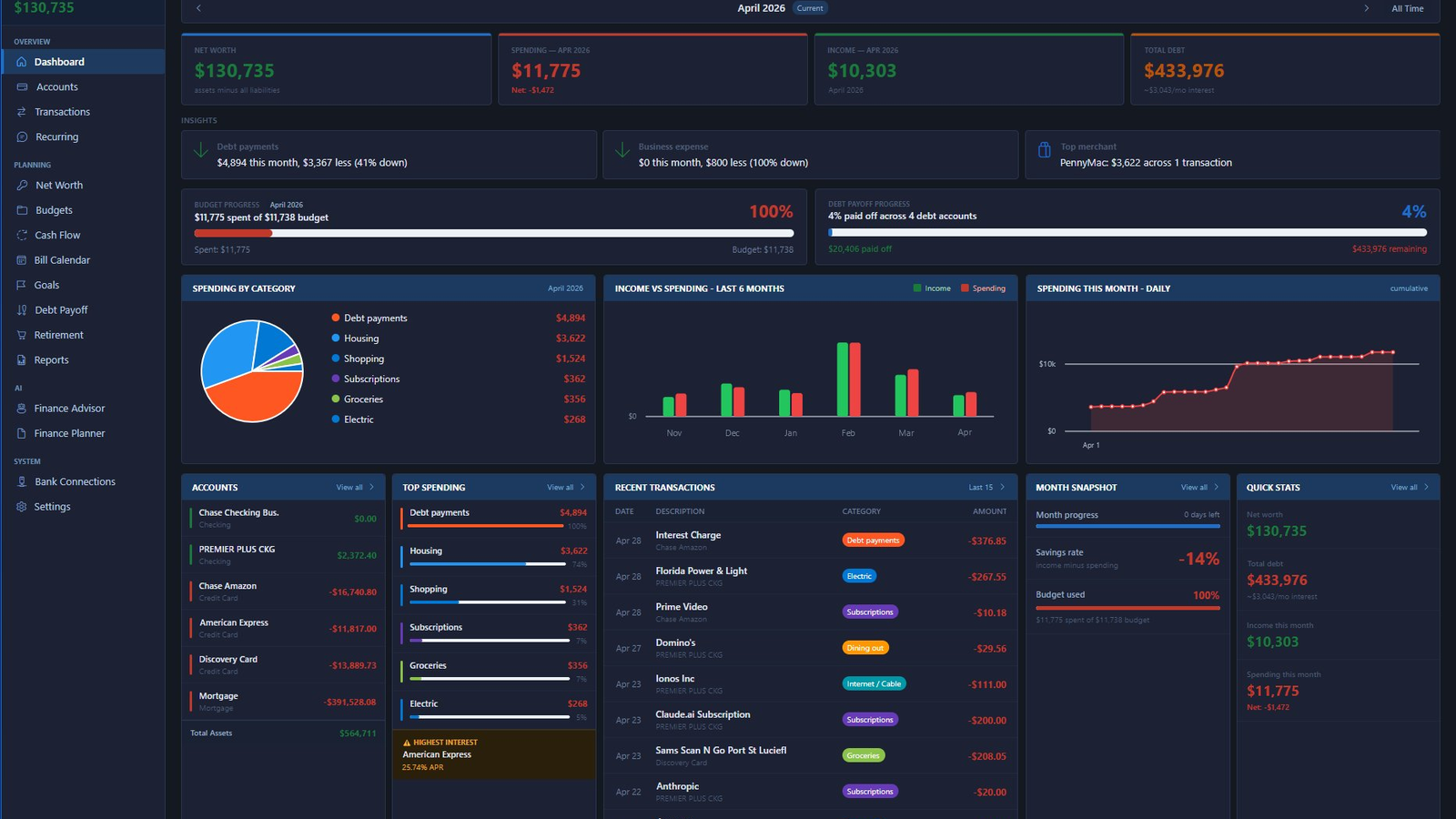Image resolution: width=1456 pixels, height=819 pixels.
Task: Open the Bank Connections icon
Action: click(22, 481)
